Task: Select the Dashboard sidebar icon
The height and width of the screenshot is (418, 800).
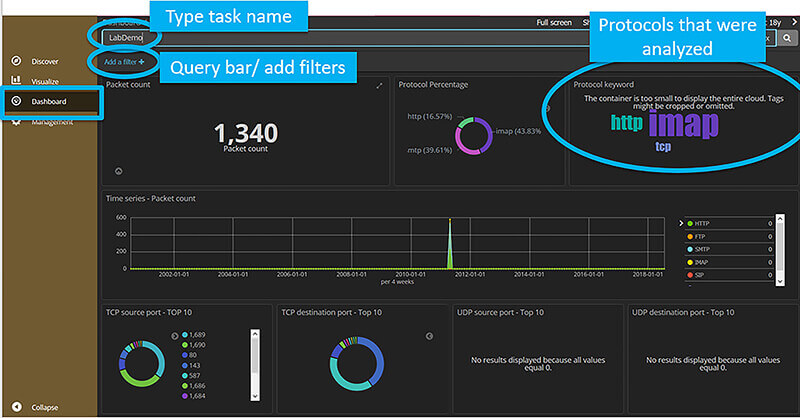Action: pos(16,101)
